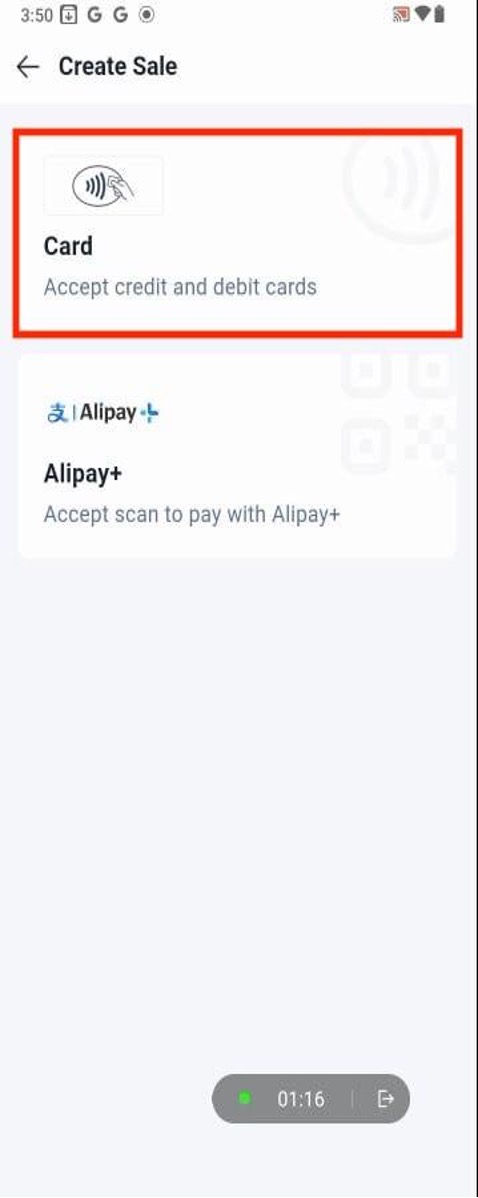
Task: Tap the contactless card tap icon
Action: [x=103, y=186]
